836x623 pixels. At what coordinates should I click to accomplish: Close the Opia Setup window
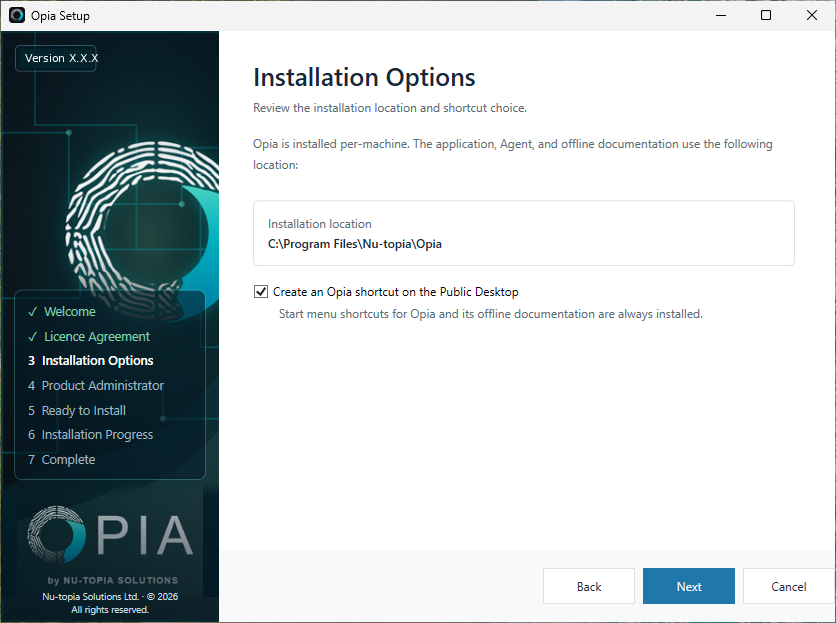811,15
